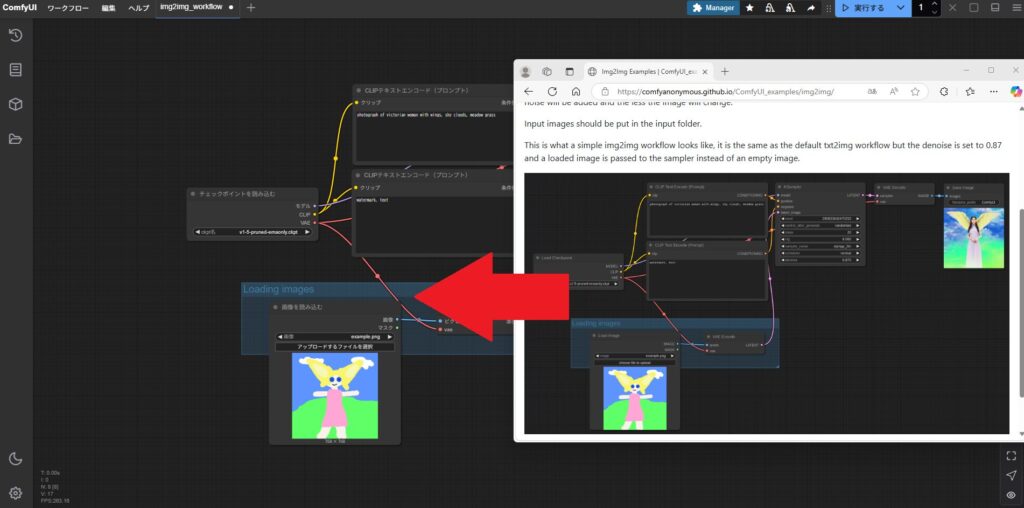Grab the actionbar drag handle dots

tap(829, 8)
